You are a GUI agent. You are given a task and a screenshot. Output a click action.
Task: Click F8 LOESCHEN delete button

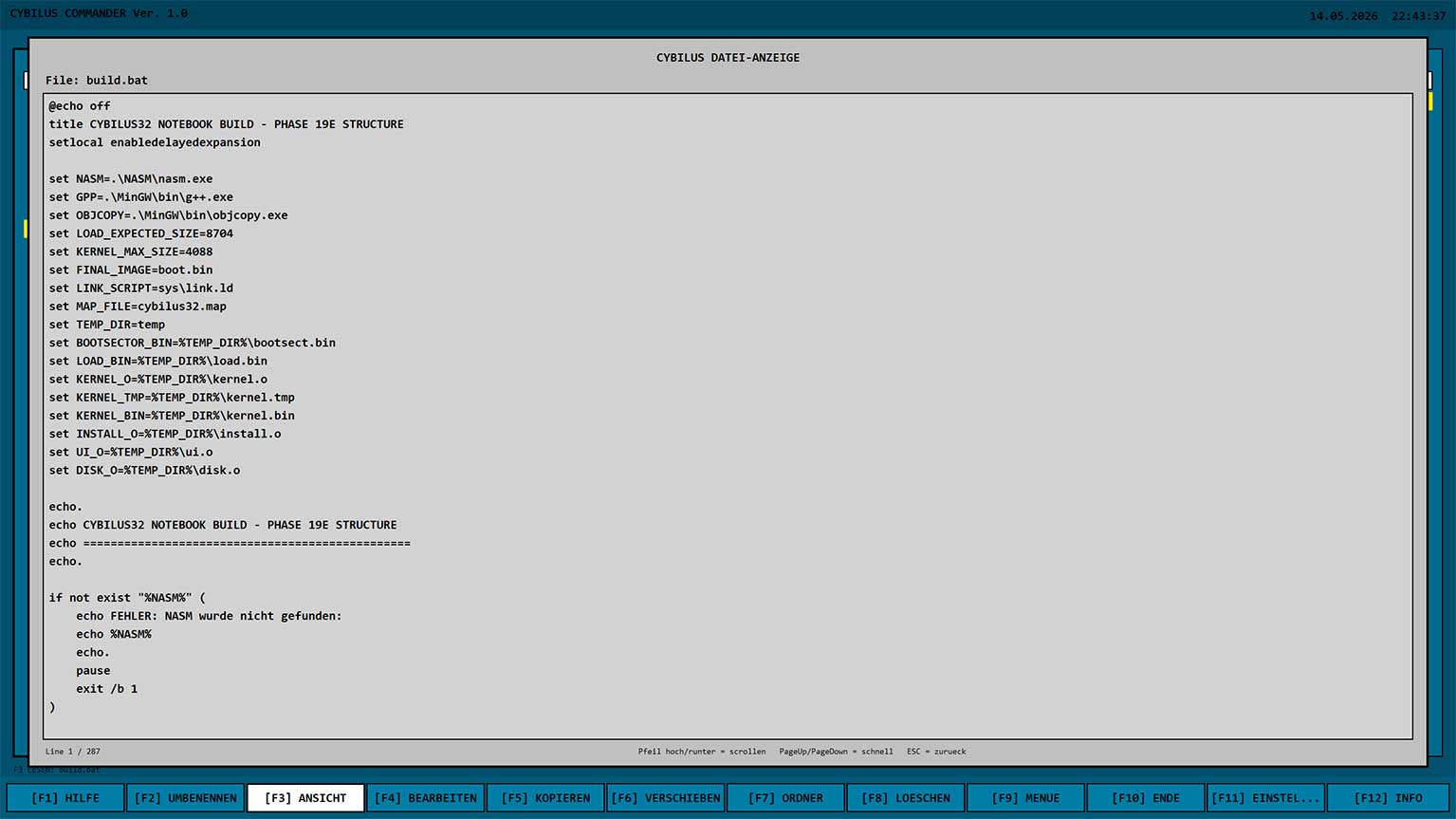906,798
